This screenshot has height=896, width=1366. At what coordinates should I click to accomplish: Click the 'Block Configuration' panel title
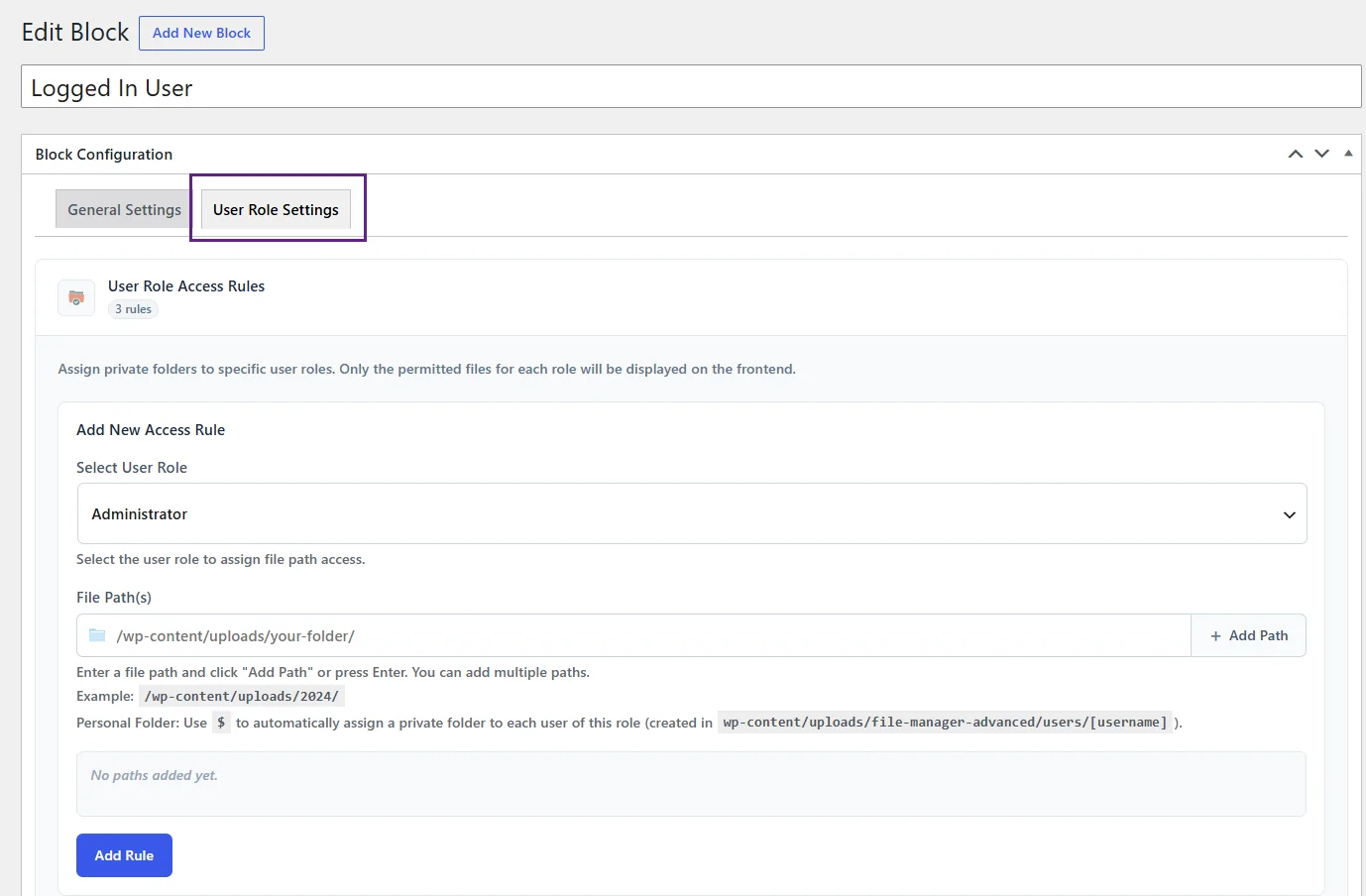pos(104,155)
